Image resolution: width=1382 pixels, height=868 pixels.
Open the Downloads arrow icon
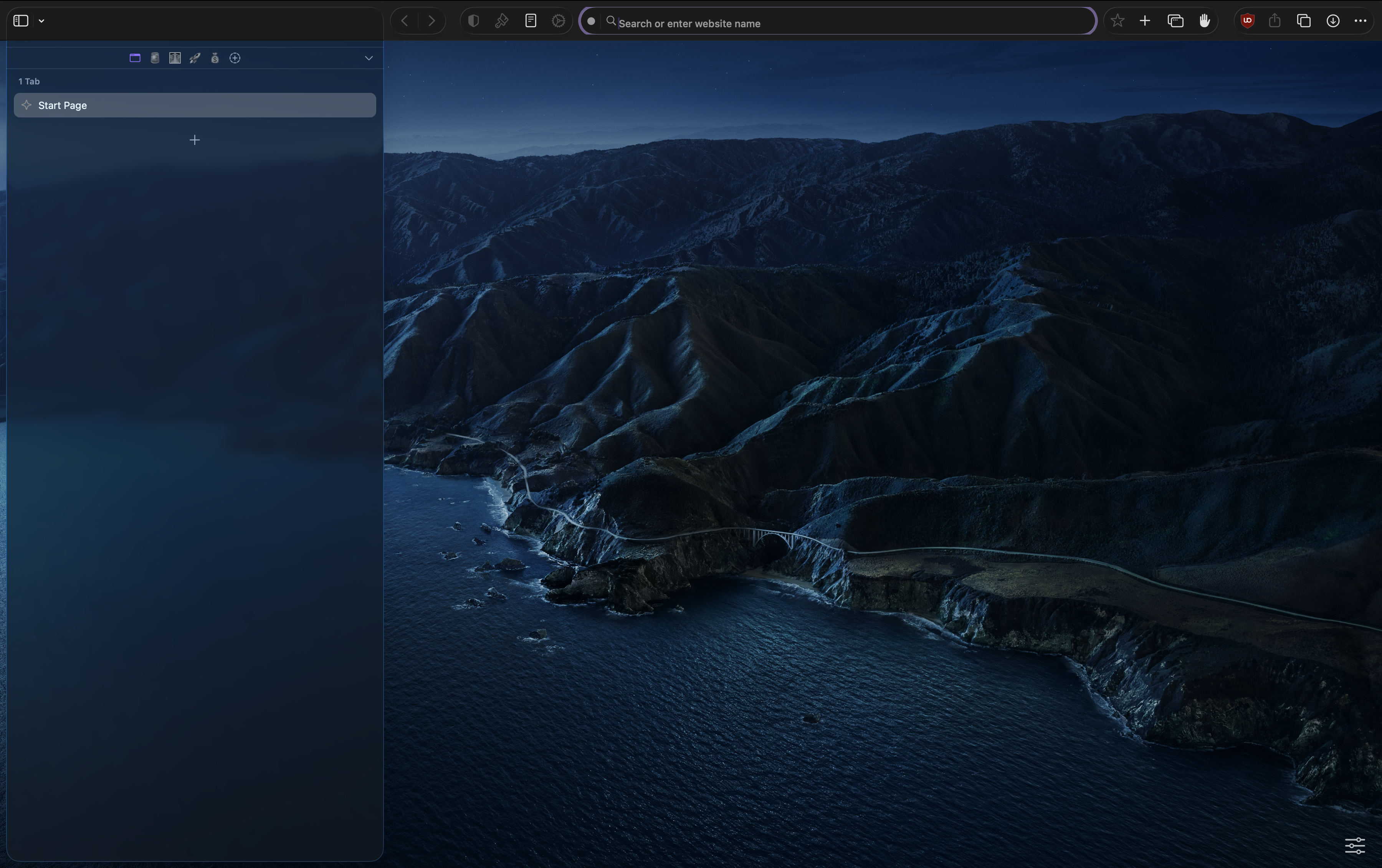pyautogui.click(x=1332, y=21)
